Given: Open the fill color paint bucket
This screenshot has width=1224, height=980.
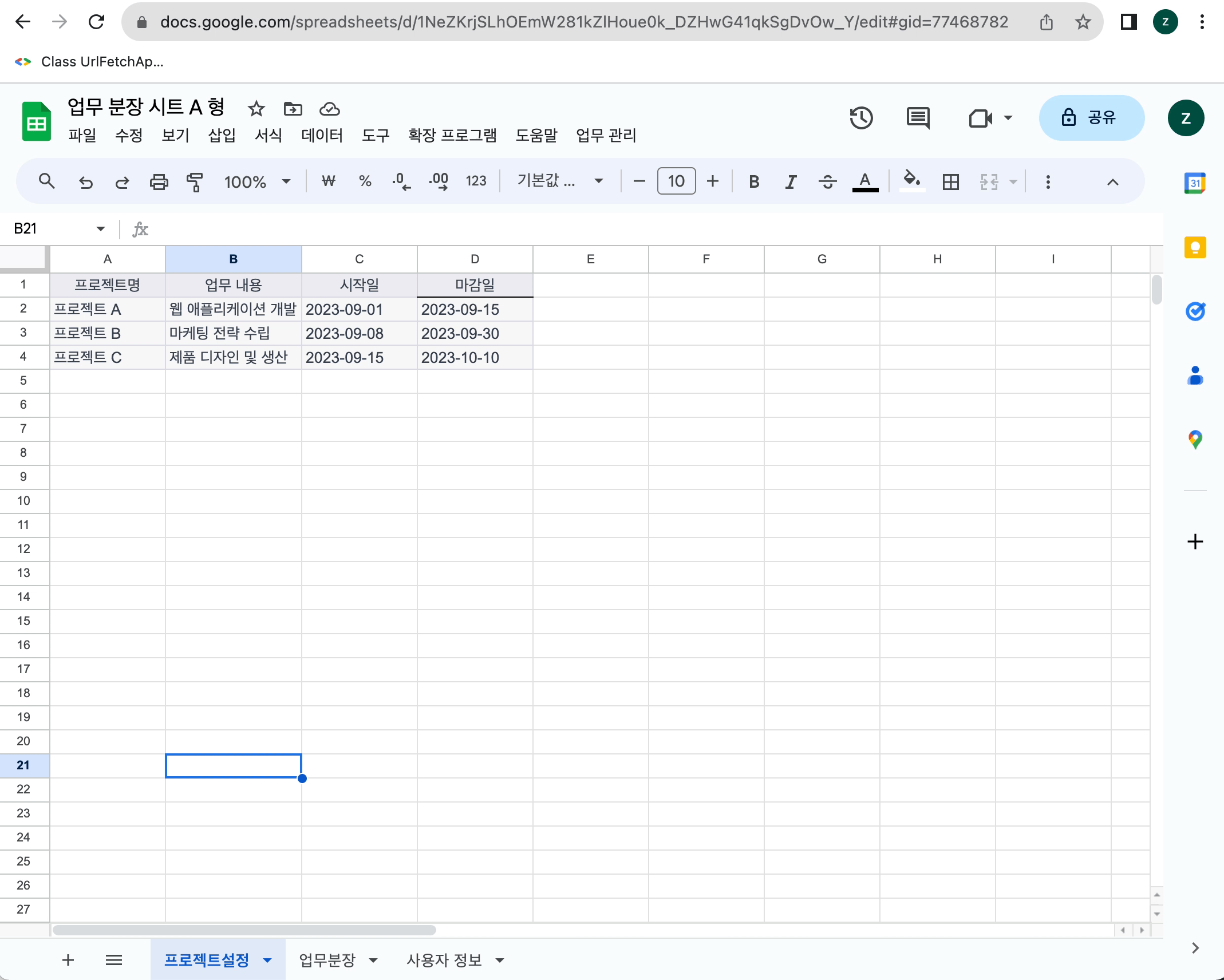Looking at the screenshot, I should [911, 181].
